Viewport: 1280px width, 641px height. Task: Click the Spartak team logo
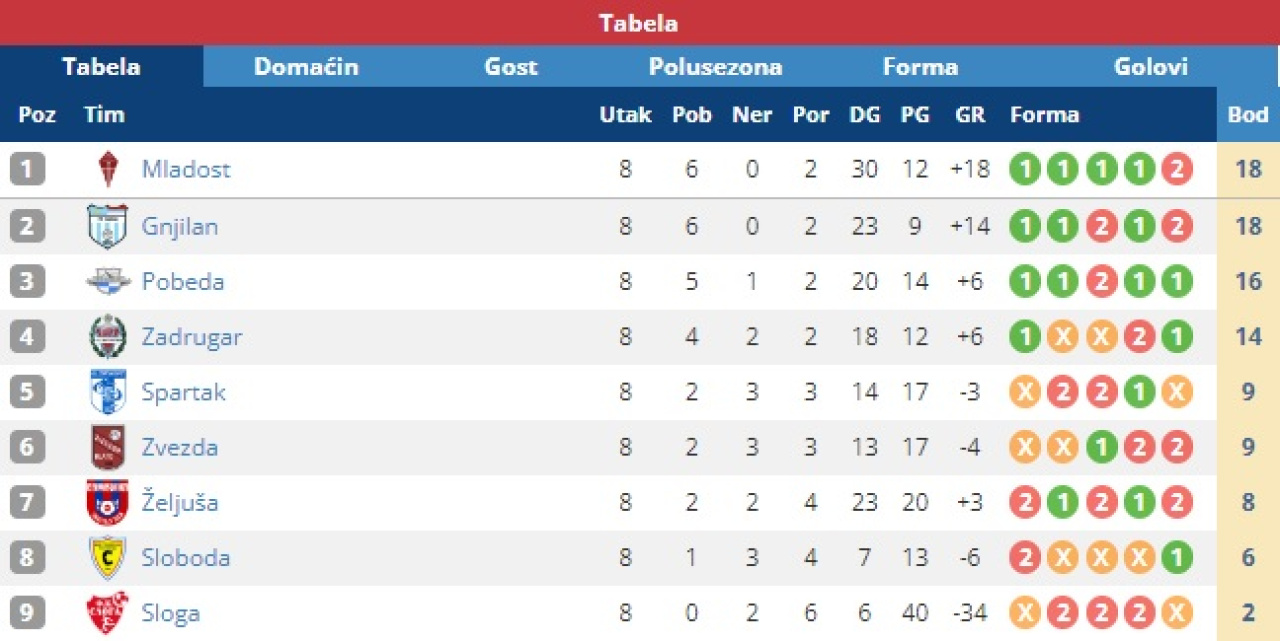coord(108,392)
